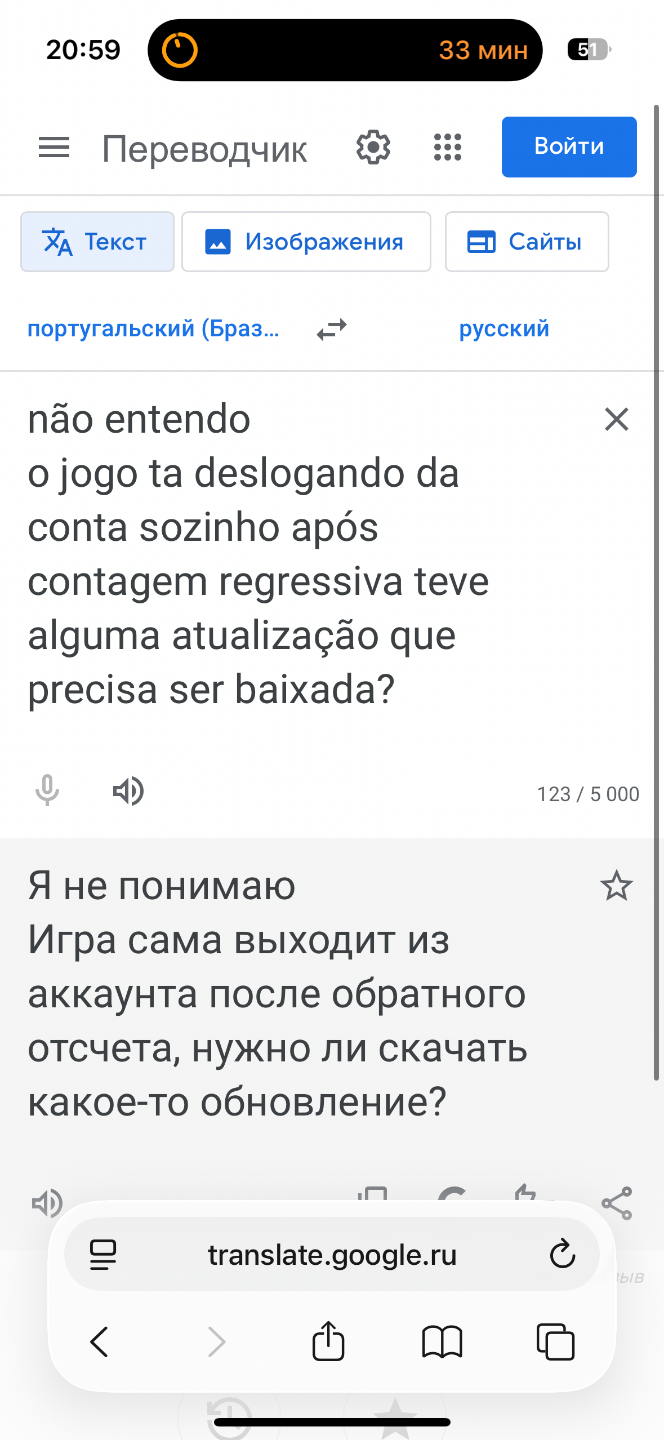Swap source and target languages

331,329
